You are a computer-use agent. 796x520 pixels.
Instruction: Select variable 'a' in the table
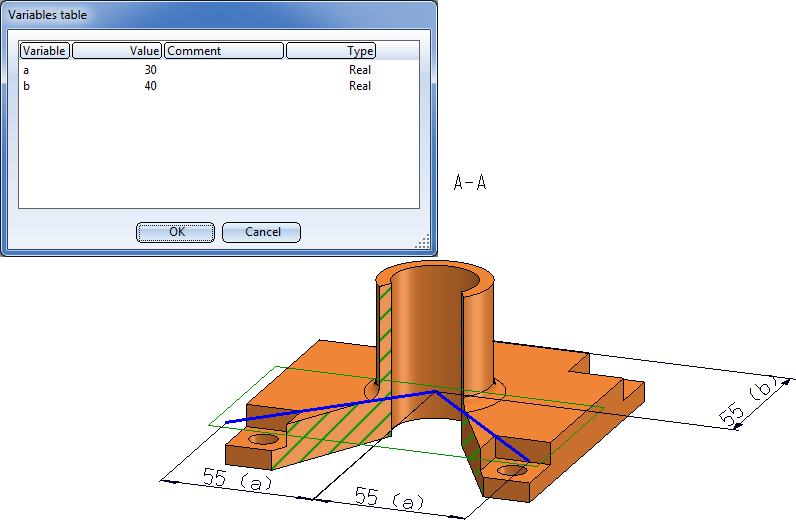[26, 70]
